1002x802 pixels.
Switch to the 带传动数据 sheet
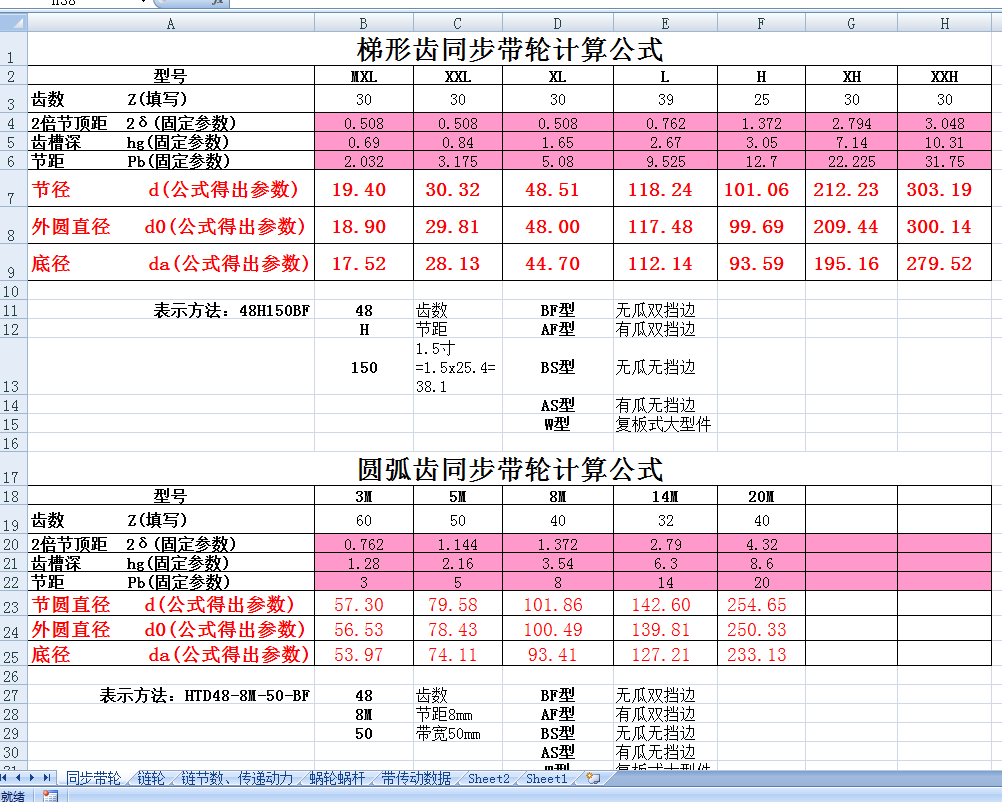tap(415, 778)
